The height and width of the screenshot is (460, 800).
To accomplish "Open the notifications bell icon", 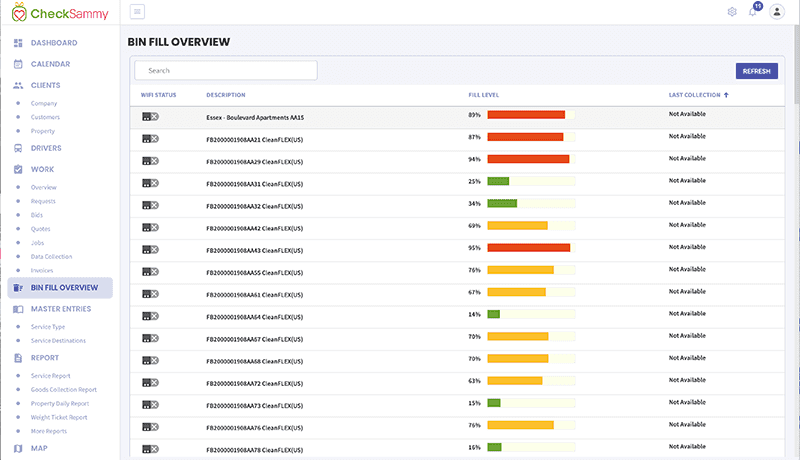I will coord(753,12).
